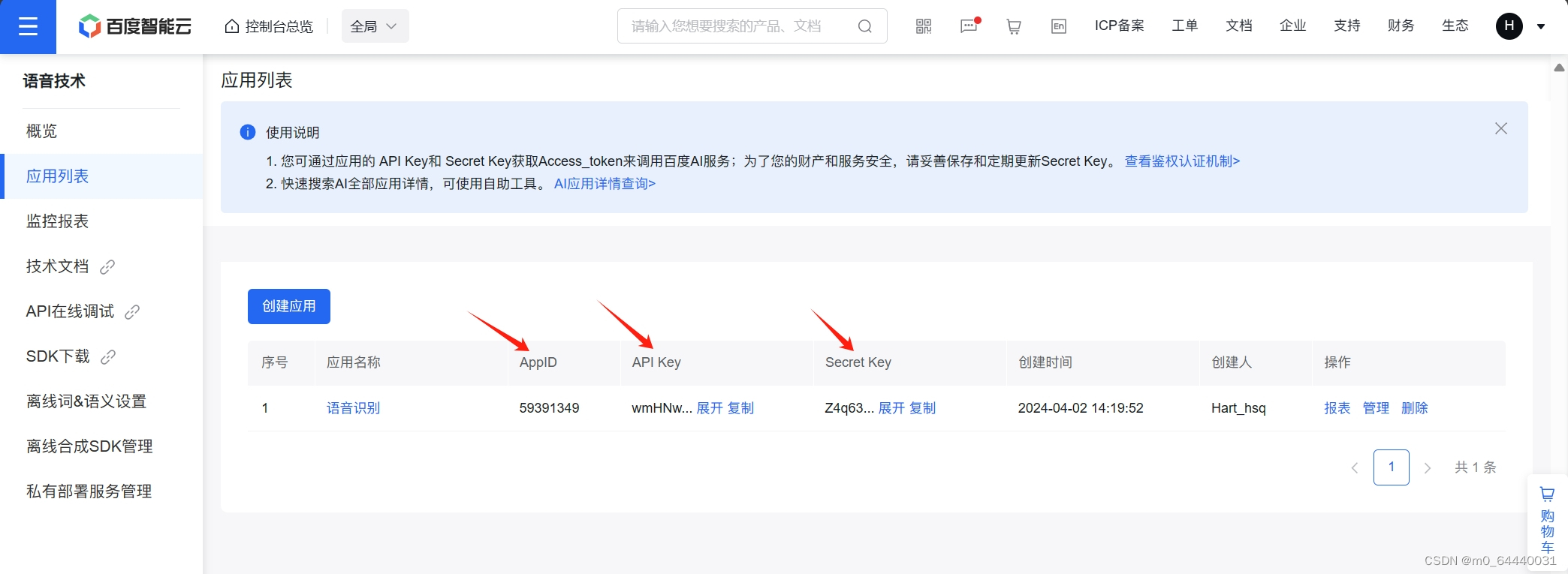Open ICP备案 menu item
The height and width of the screenshot is (574, 1568).
(x=1119, y=26)
